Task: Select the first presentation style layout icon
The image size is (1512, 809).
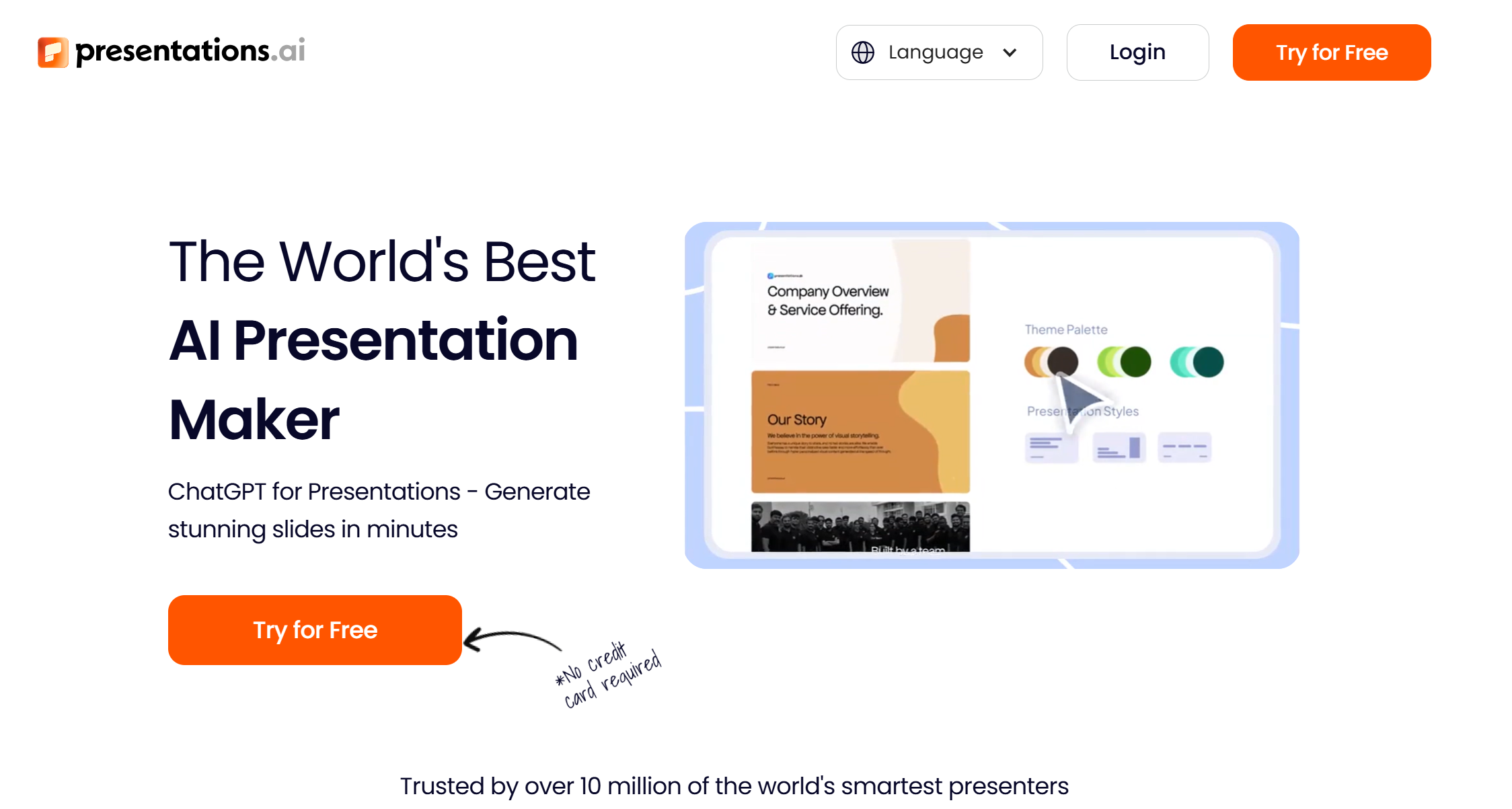Action: click(x=1051, y=447)
